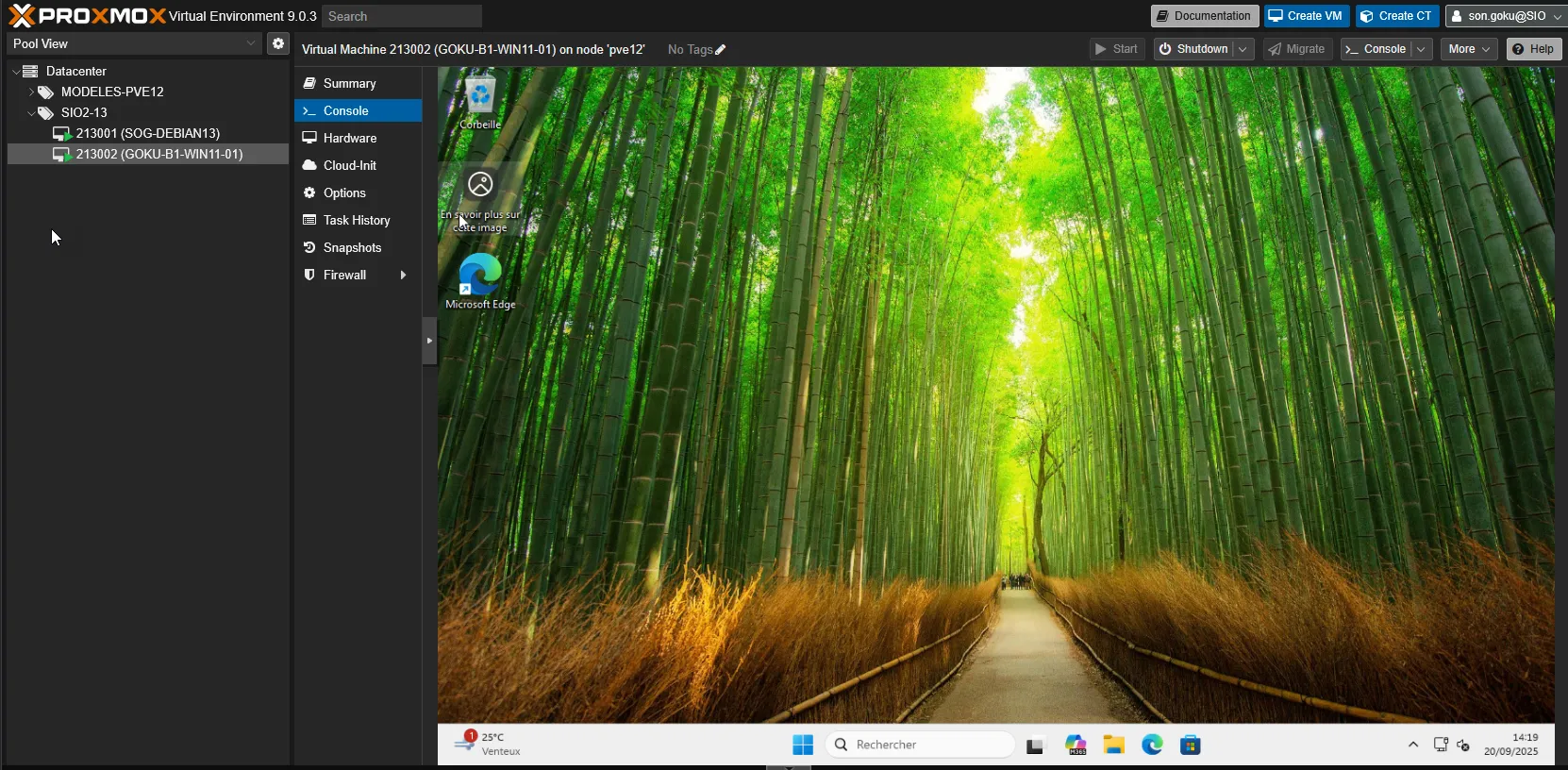
Task: Click the edit tags pencil icon
Action: (x=721, y=50)
